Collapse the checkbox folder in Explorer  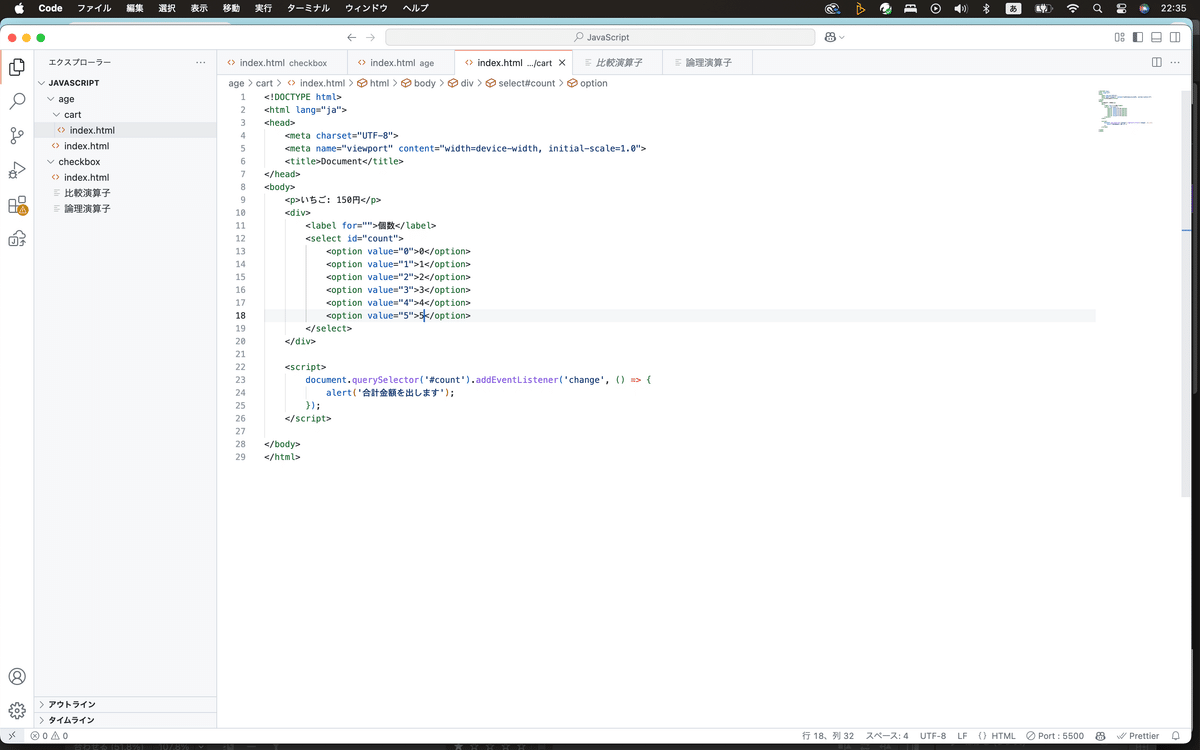point(78,161)
